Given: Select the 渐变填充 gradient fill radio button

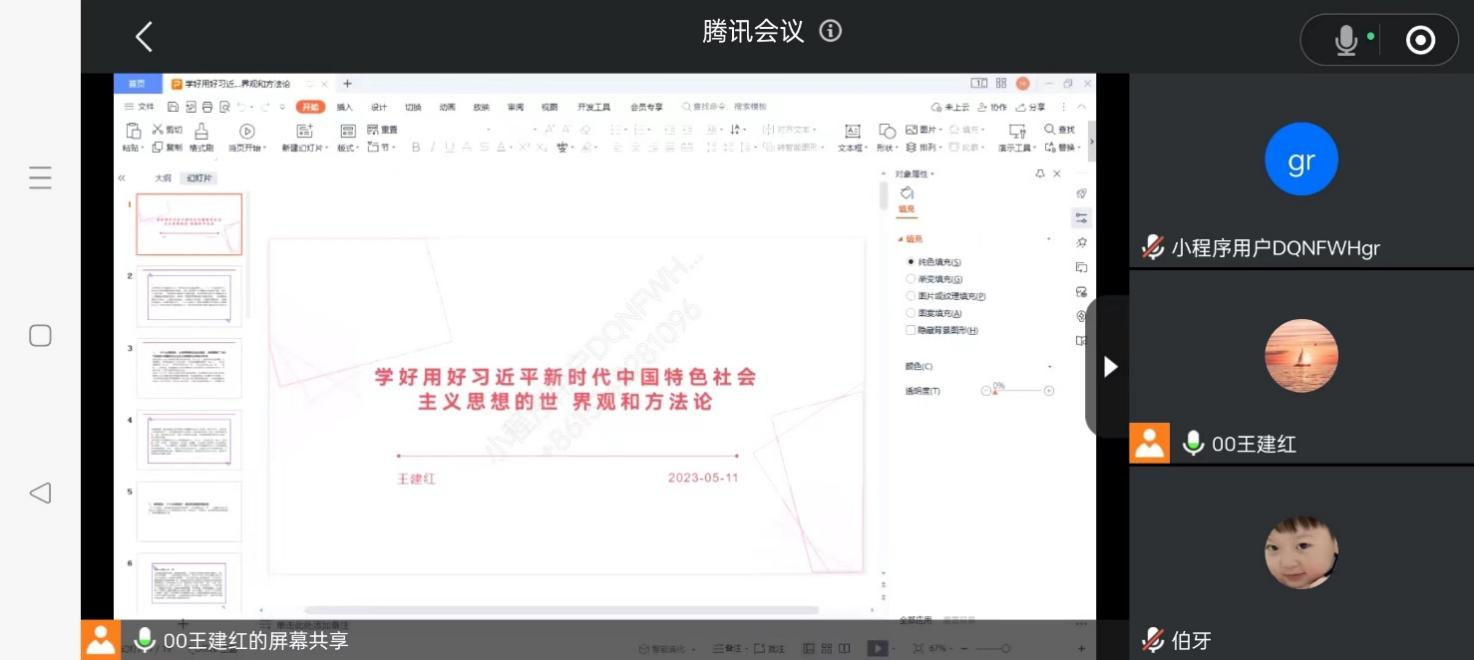Looking at the screenshot, I should pyautogui.click(x=910, y=279).
